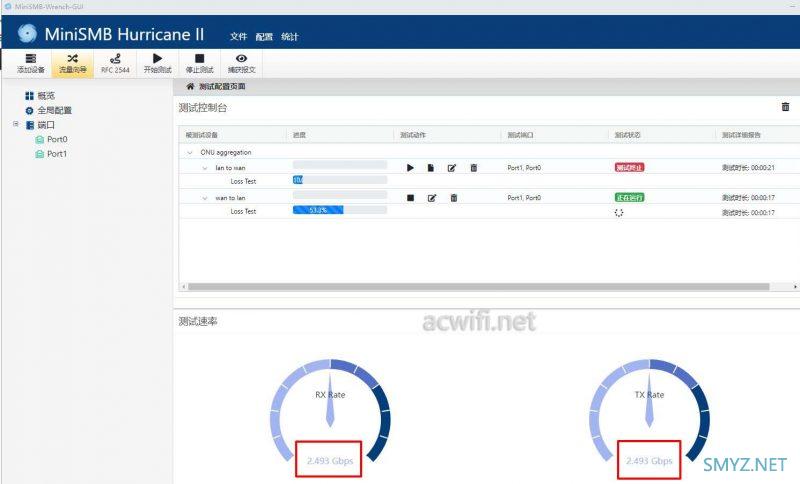This screenshot has height=484, width=800.
Task: Start testing with the 开始测试 toolbar button
Action: tap(158, 63)
